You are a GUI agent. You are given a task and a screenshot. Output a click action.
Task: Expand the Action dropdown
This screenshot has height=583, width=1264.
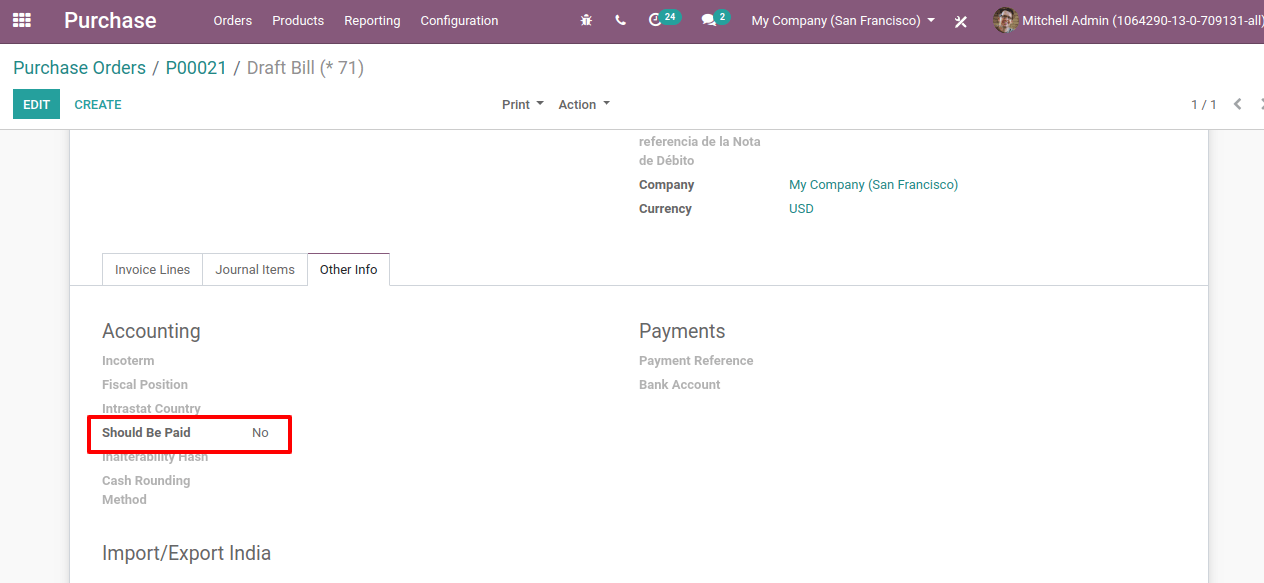(584, 104)
